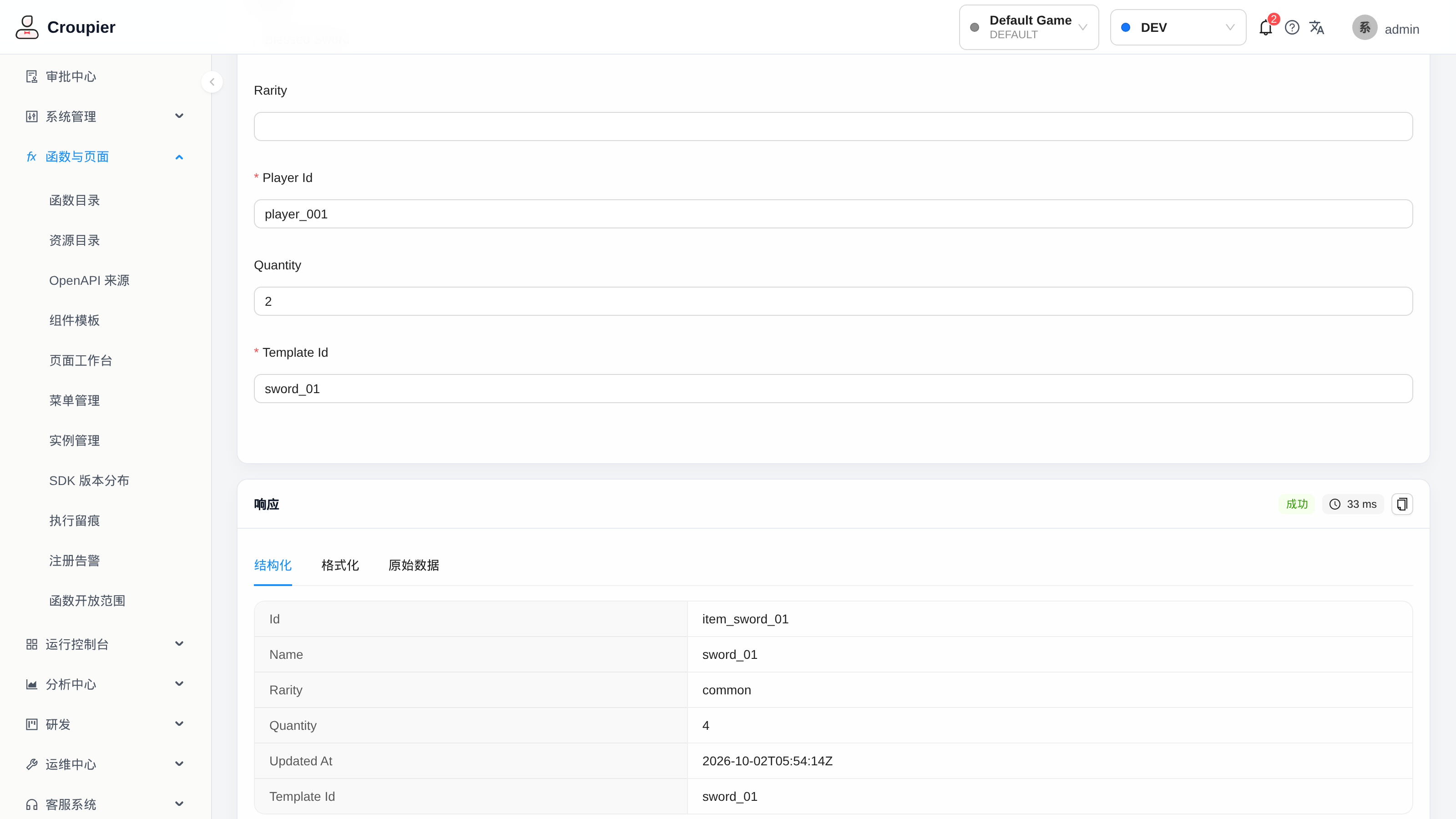Viewport: 1456px width, 819px height.
Task: Collapse the sidebar with arrow button
Action: (x=212, y=82)
